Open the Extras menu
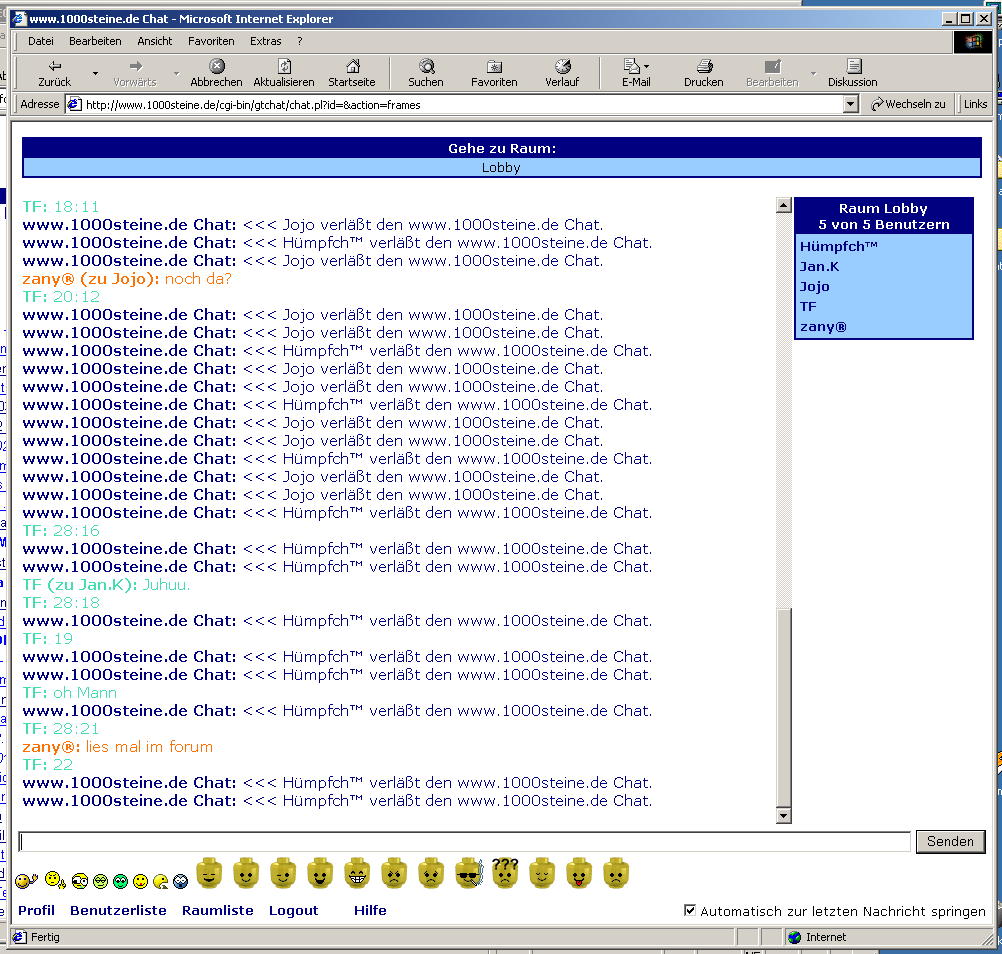This screenshot has height=954, width=1002. [x=265, y=41]
